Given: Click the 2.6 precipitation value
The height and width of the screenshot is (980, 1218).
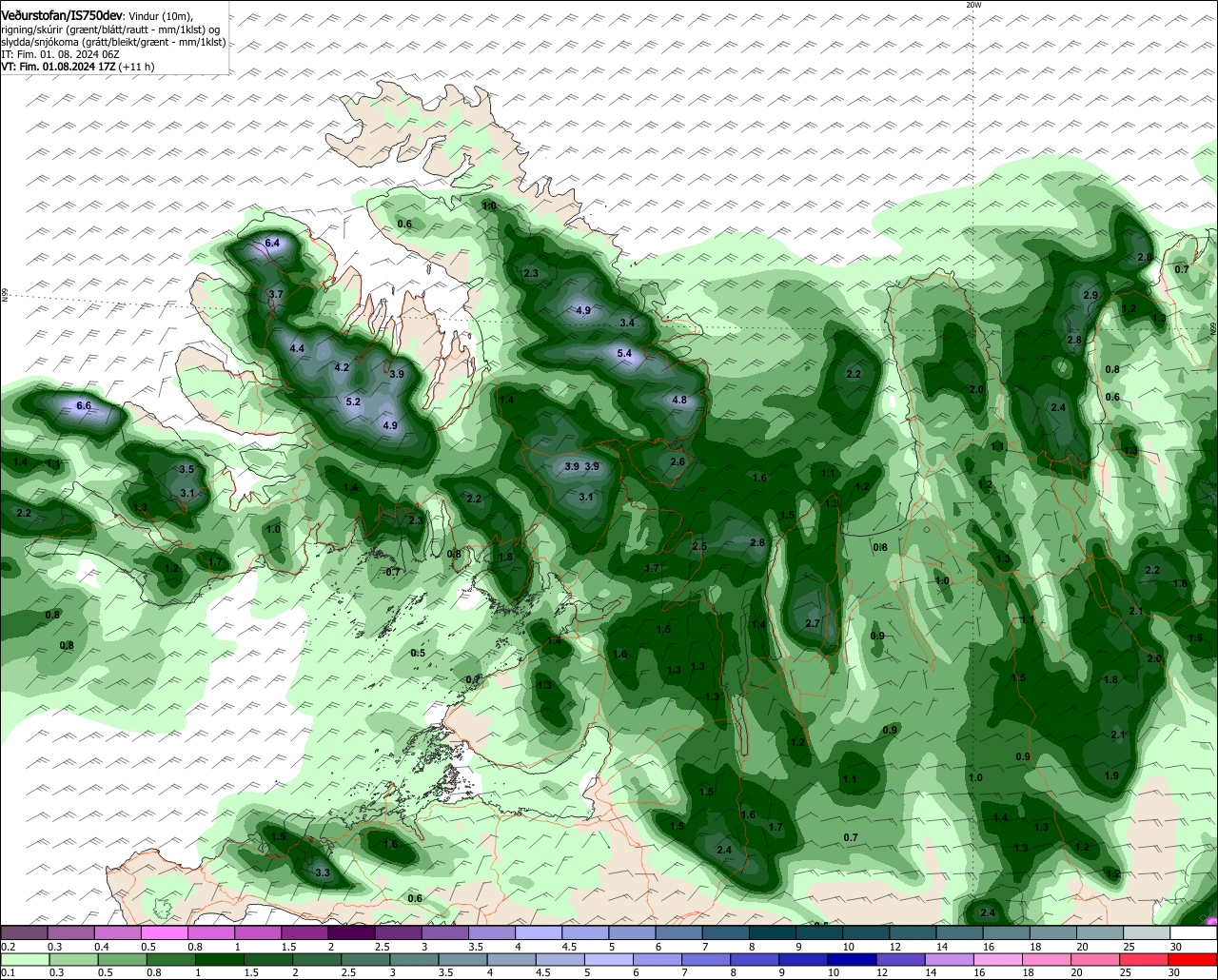Looking at the screenshot, I should tap(678, 462).
